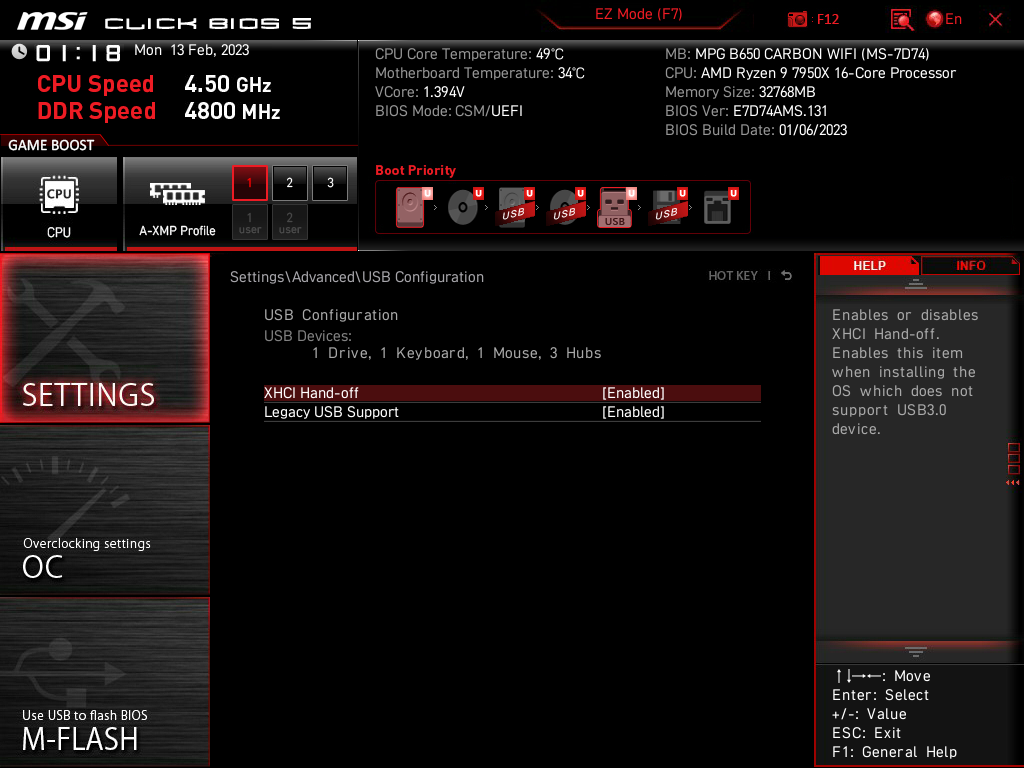Switch to the INFO tab
This screenshot has width=1024, height=768.
click(x=970, y=266)
